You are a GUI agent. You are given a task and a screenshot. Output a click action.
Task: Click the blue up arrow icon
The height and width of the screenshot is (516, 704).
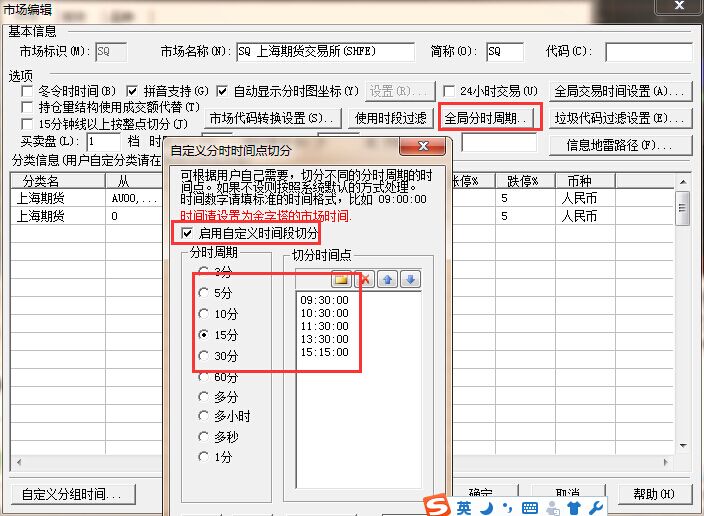[388, 279]
